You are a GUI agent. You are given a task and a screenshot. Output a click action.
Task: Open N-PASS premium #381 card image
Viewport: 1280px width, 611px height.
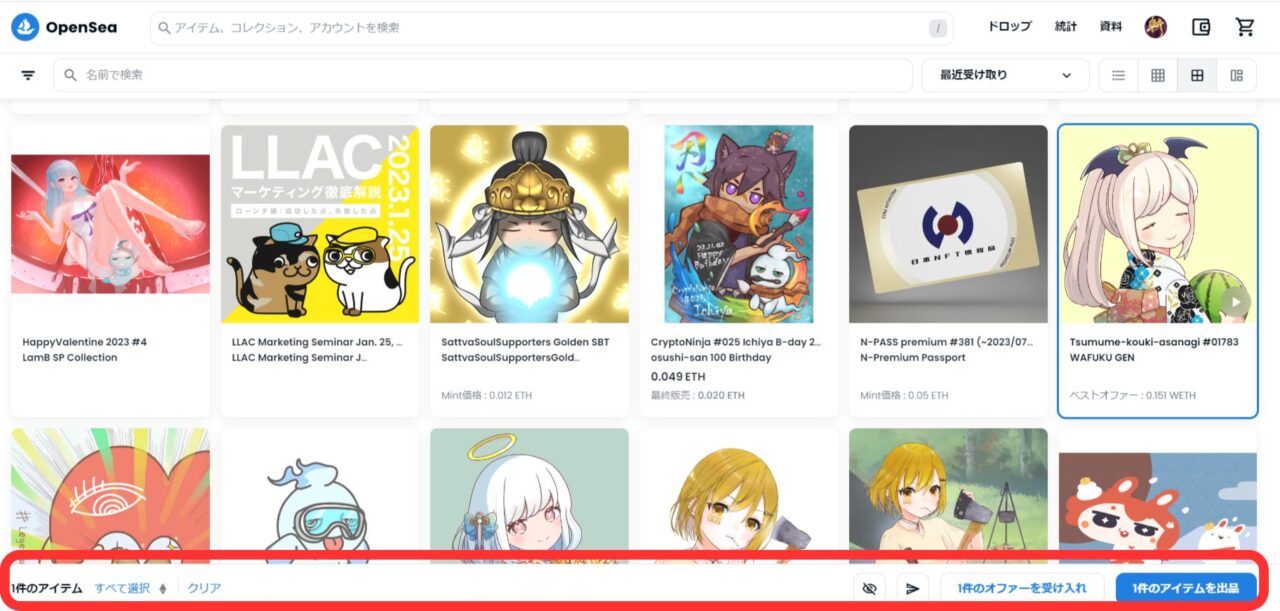tap(948, 224)
